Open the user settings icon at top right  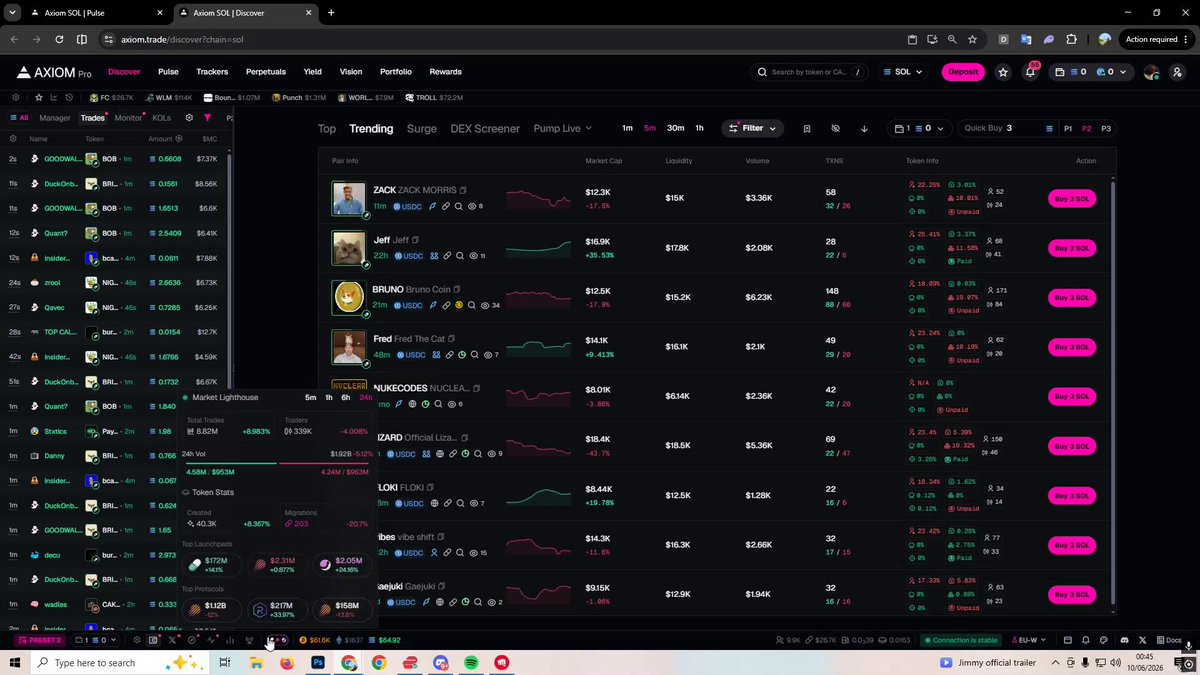point(1176,72)
